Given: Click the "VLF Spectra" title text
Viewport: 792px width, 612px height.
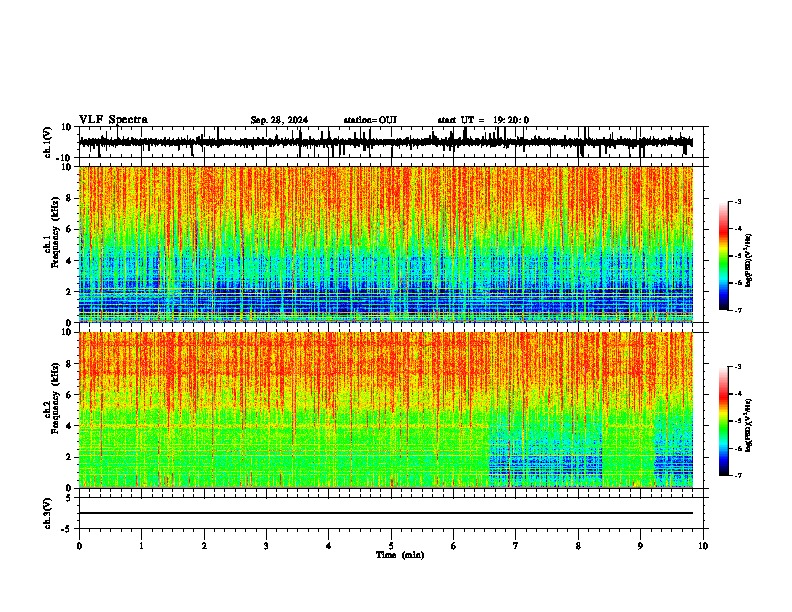Looking at the screenshot, I should [113, 120].
